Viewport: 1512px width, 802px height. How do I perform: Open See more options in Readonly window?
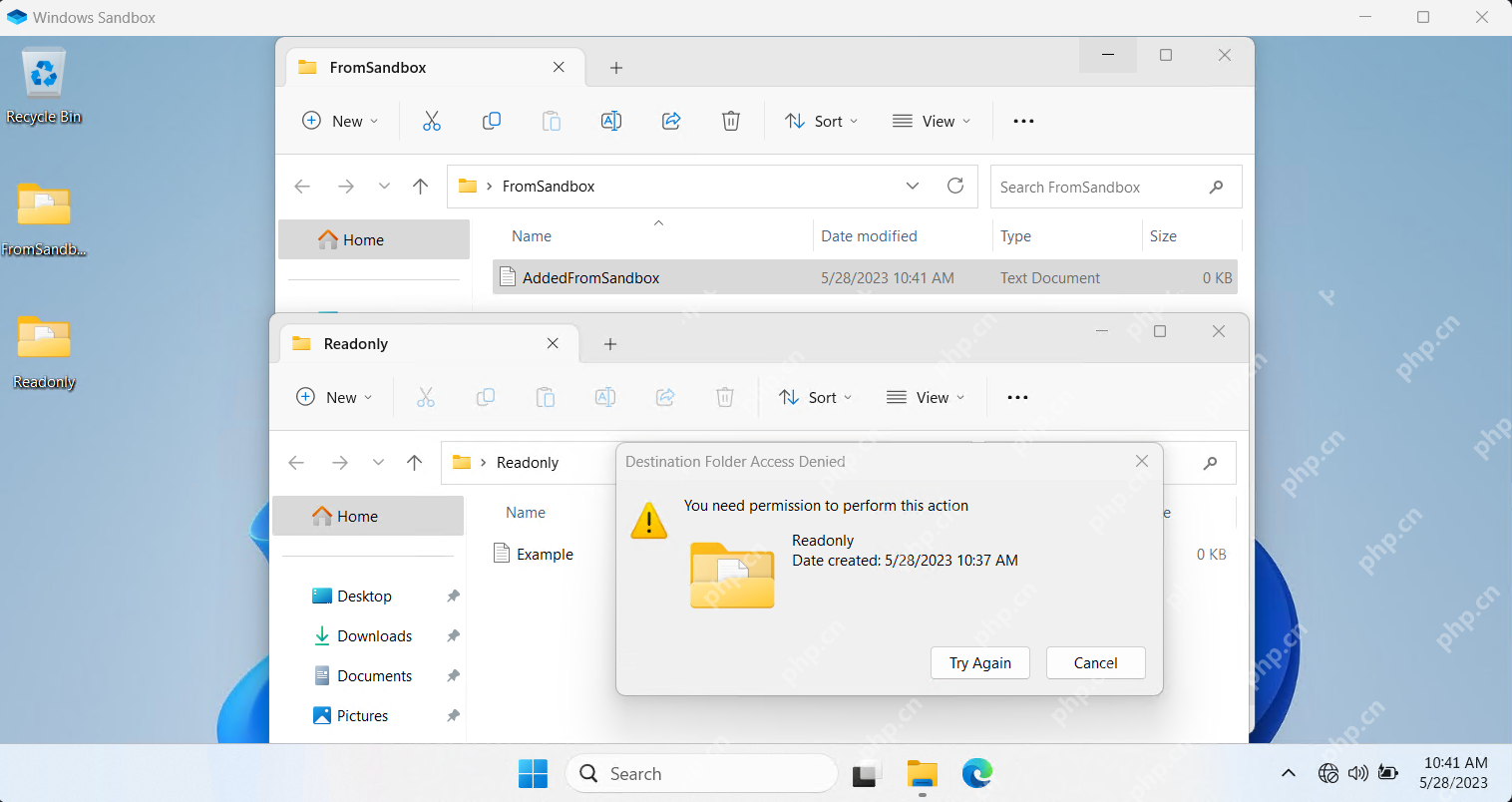pyautogui.click(x=1017, y=397)
